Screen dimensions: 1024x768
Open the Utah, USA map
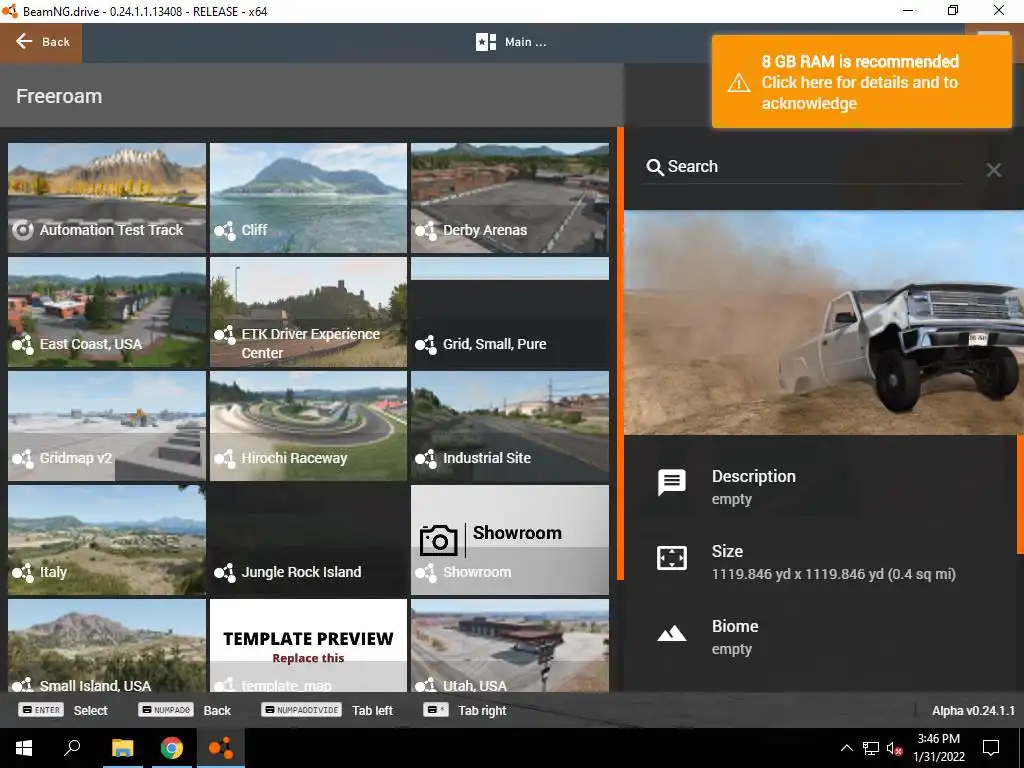tap(510, 645)
